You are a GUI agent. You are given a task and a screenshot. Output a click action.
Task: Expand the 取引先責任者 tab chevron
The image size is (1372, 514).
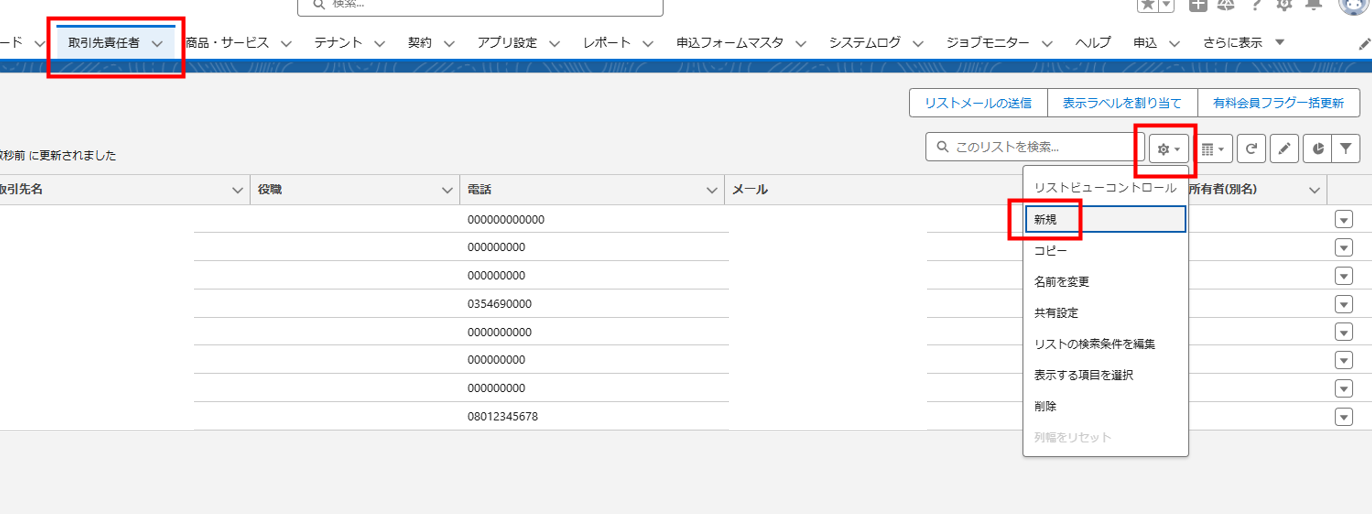157,44
